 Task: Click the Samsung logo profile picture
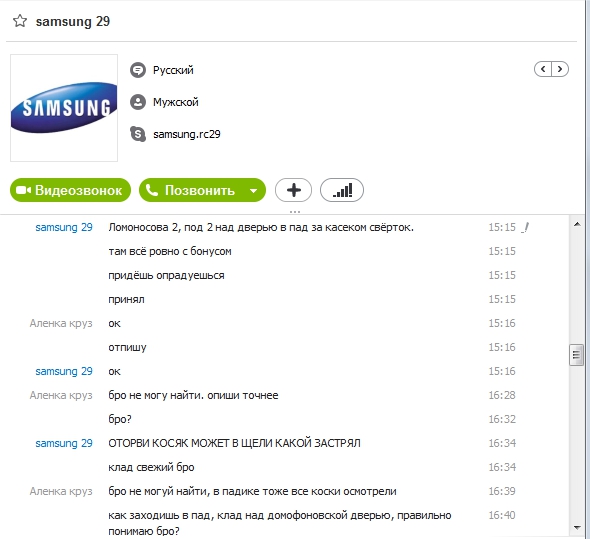(64, 108)
